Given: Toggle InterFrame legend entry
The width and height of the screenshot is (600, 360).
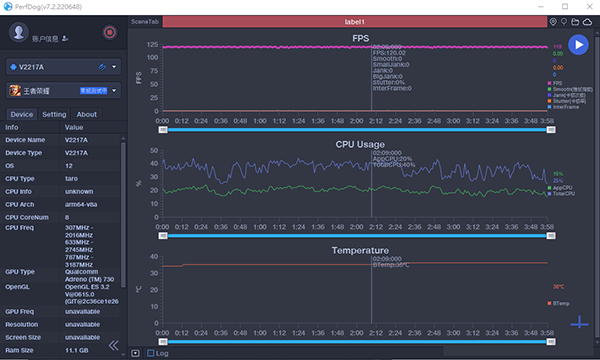Looking at the screenshot, I should tap(563, 107).
